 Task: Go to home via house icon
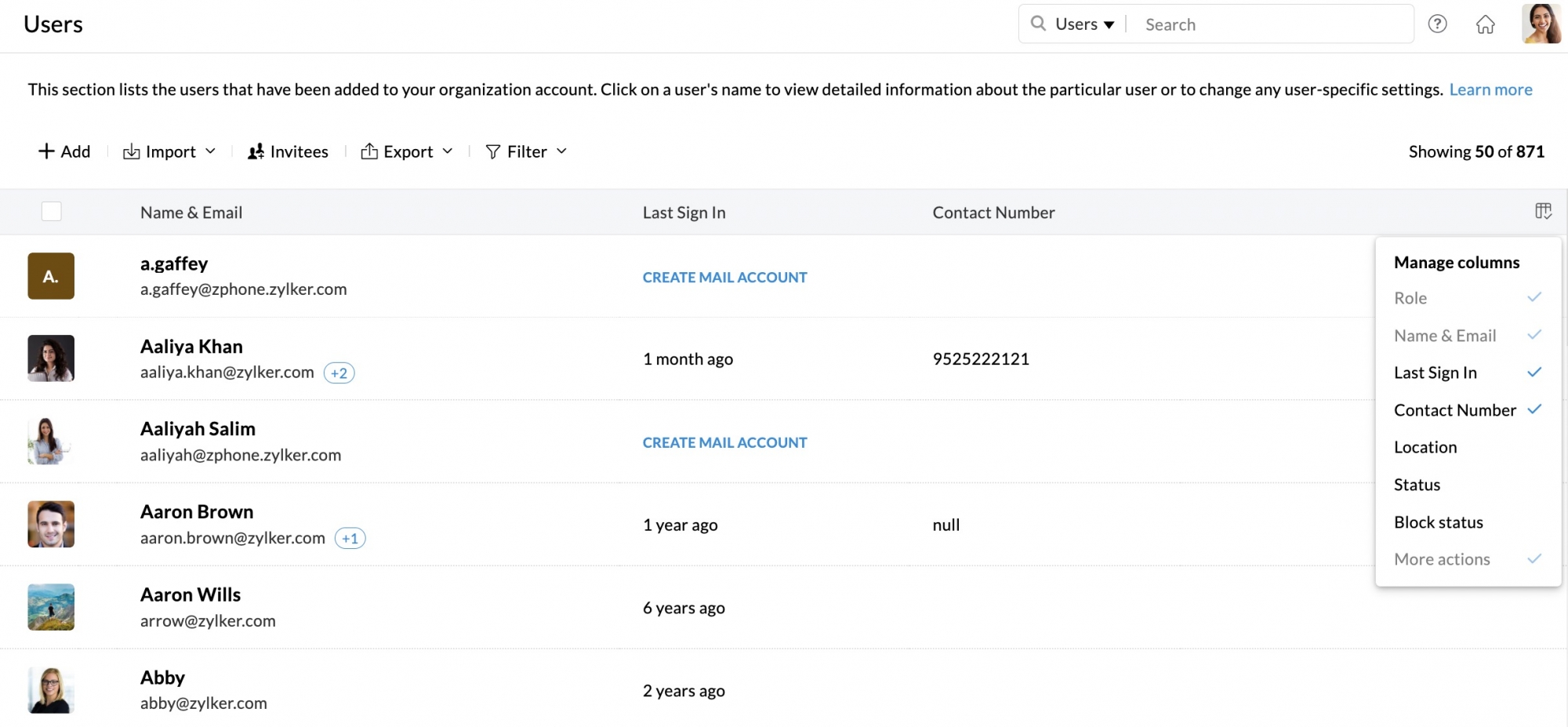coord(1485,24)
